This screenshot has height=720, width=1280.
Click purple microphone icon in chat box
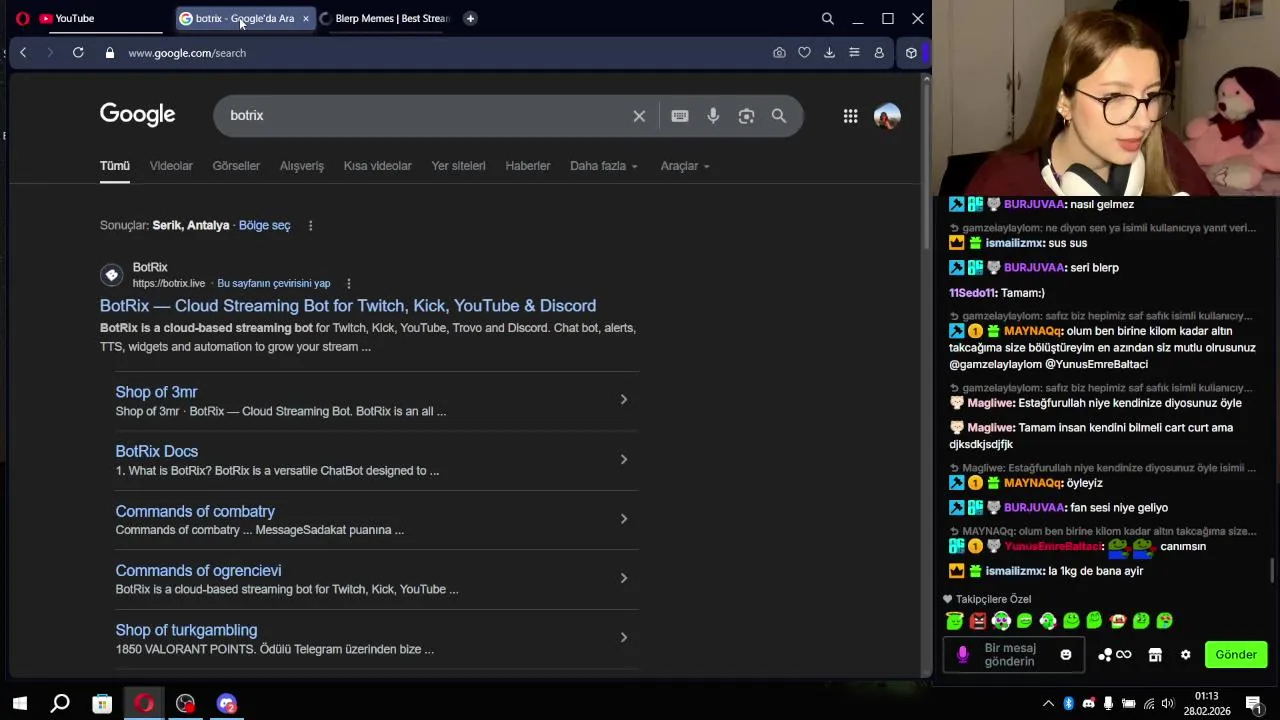[963, 655]
